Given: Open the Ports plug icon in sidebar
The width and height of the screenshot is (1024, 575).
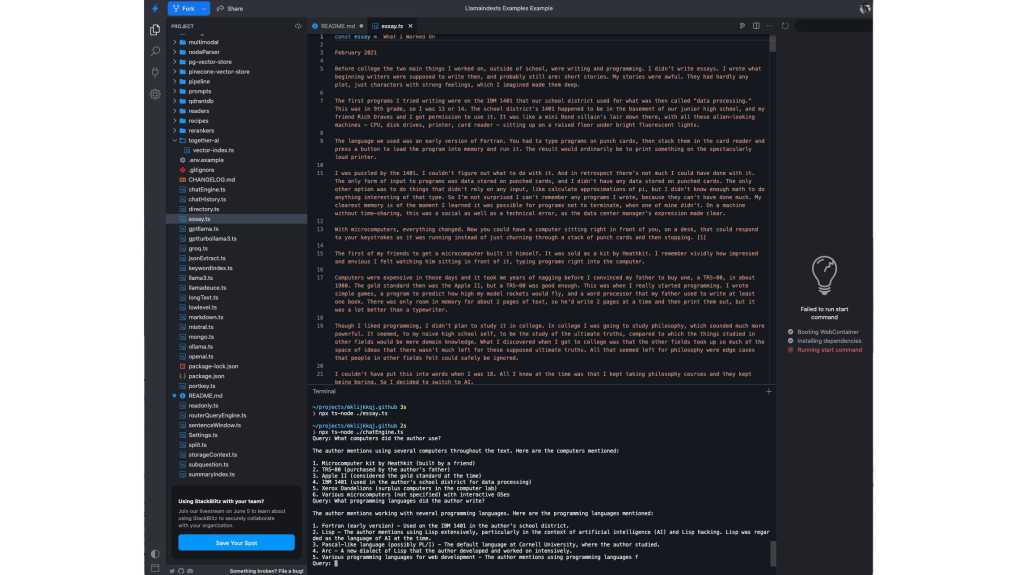Looking at the screenshot, I should (x=155, y=72).
